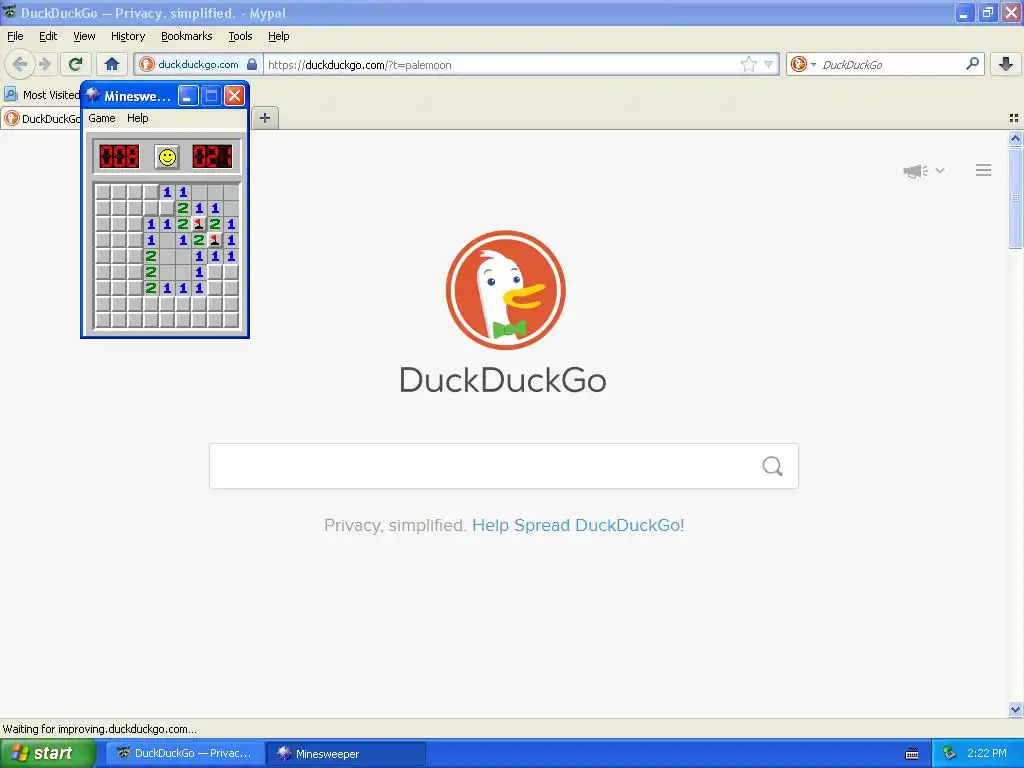Switch to Minesweeper taskbar button

pyautogui.click(x=346, y=754)
